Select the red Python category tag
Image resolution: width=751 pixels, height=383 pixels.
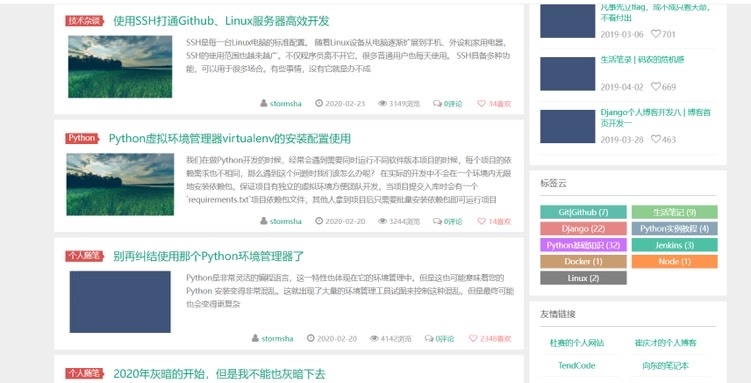[x=82, y=138]
